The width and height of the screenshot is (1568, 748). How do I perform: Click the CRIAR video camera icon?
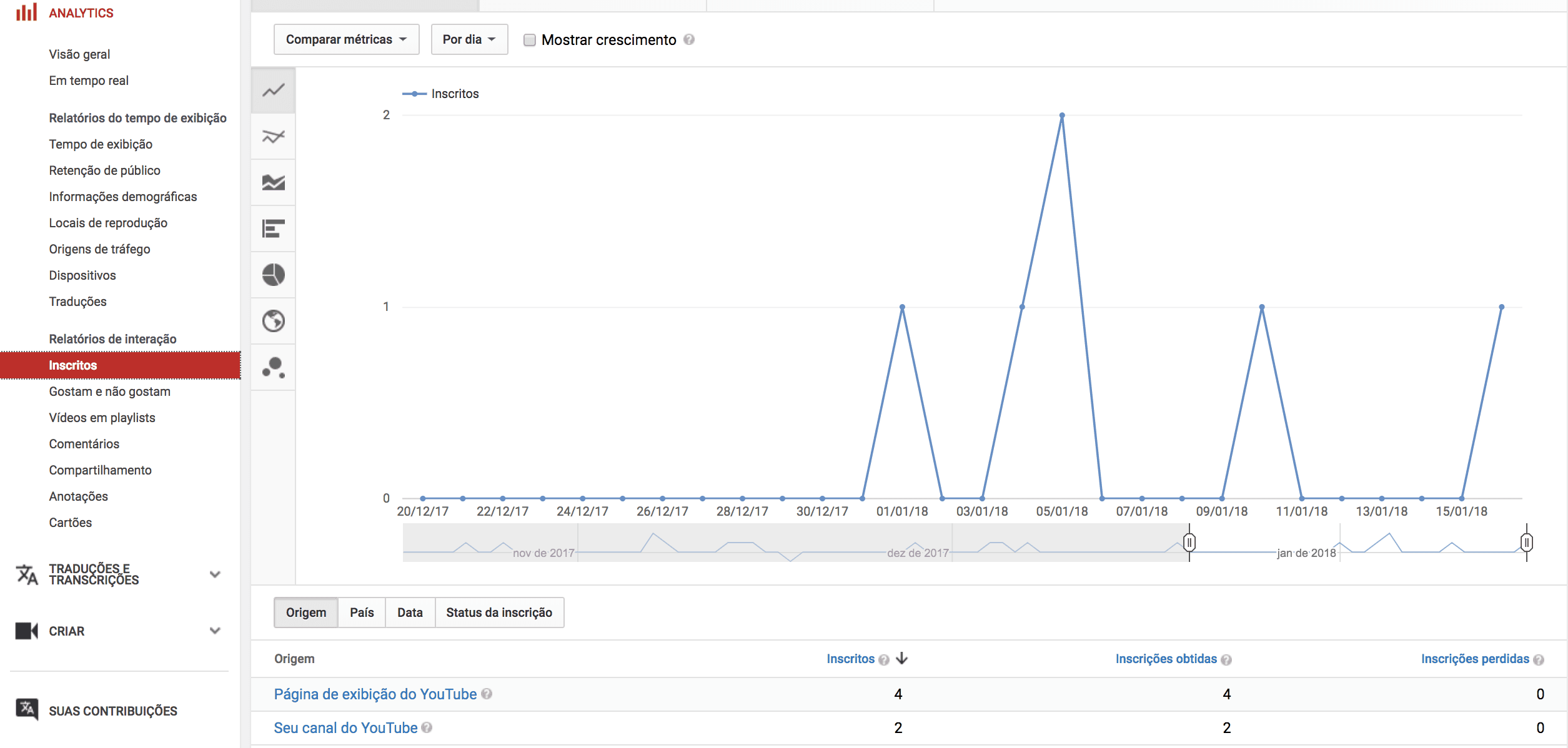(26, 631)
